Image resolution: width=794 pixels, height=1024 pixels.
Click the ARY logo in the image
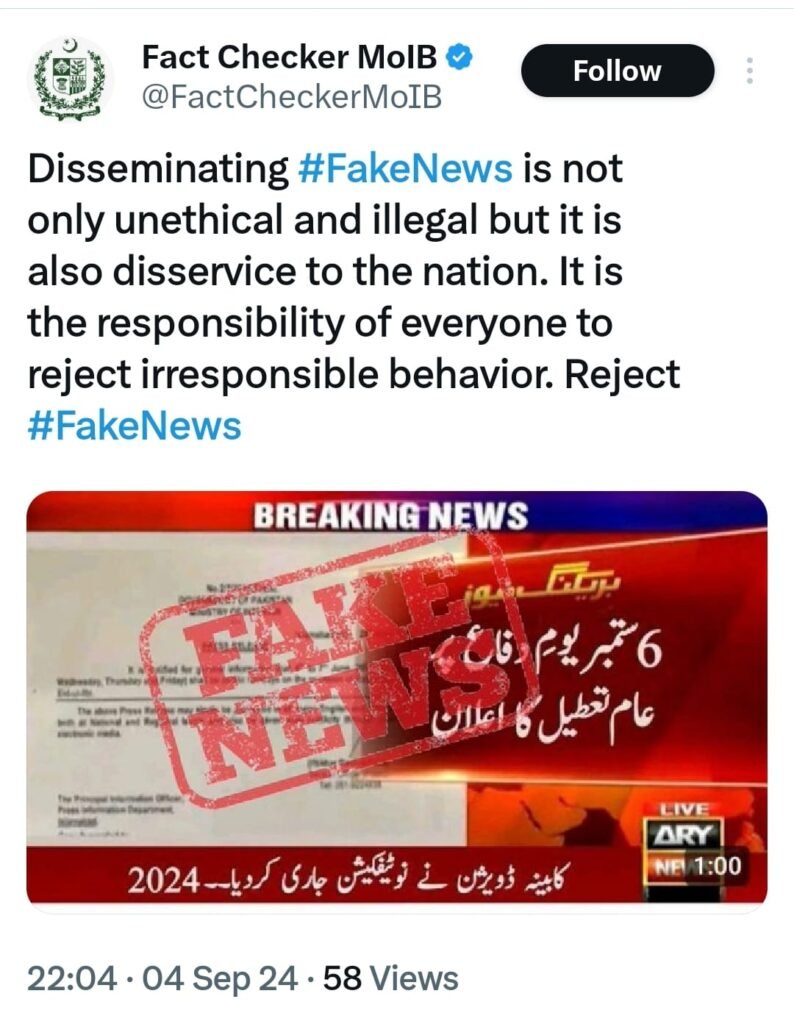point(683,836)
